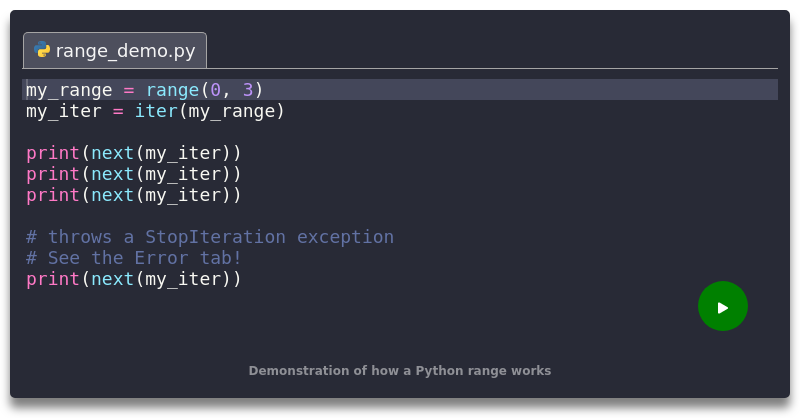Click the third print(next(my_iter)) line
The height and width of the screenshot is (418, 800).
pyautogui.click(x=133, y=195)
